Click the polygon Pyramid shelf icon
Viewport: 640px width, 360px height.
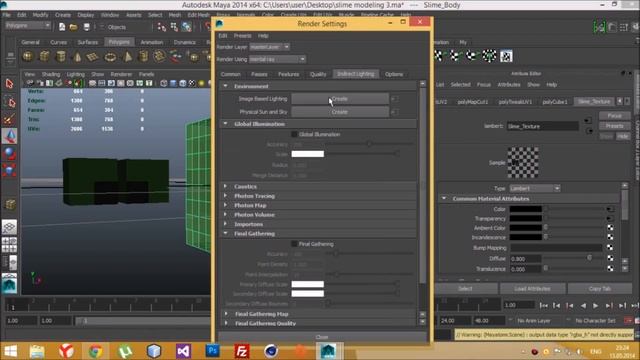tap(127, 56)
